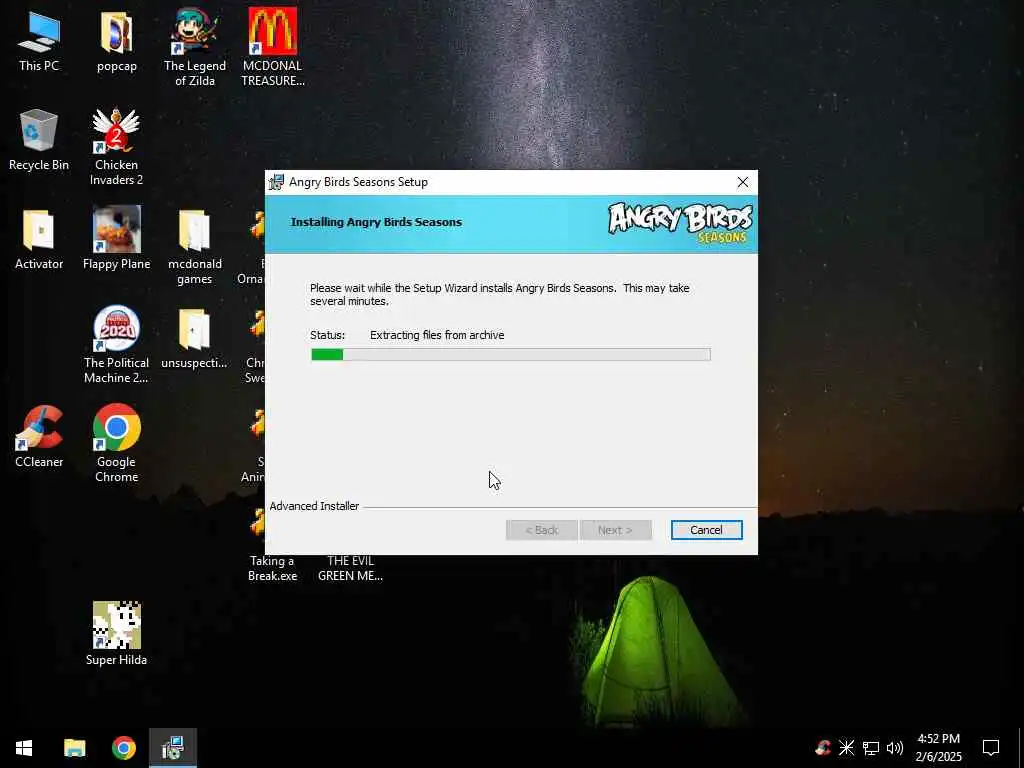Click the green installation progress bar
The width and height of the screenshot is (1024, 768).
511,355
